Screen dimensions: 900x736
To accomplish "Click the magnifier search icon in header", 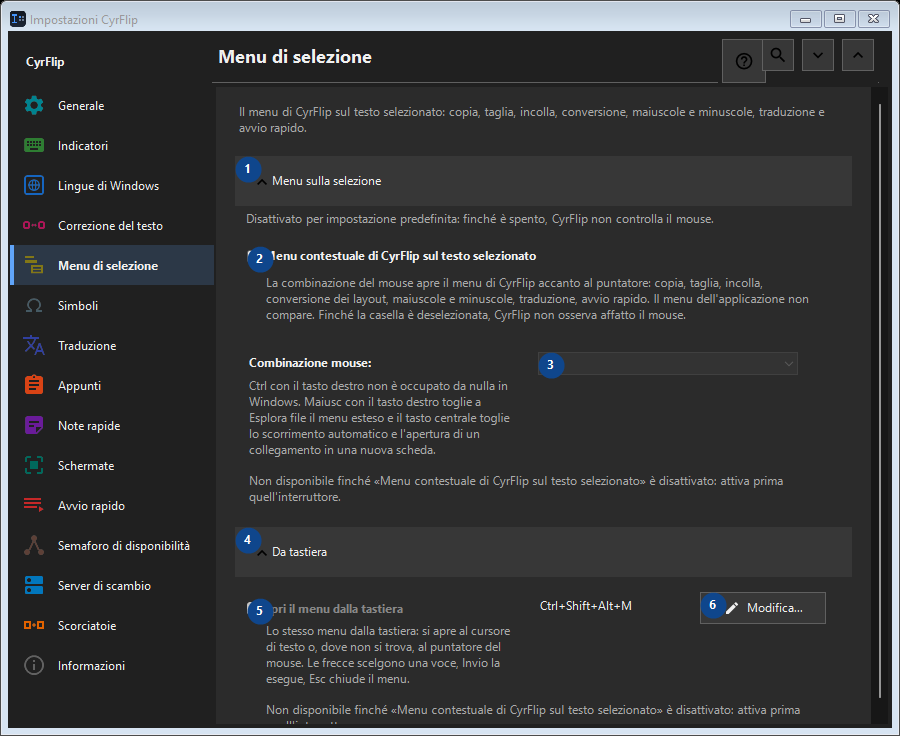I will pyautogui.click(x=778, y=55).
